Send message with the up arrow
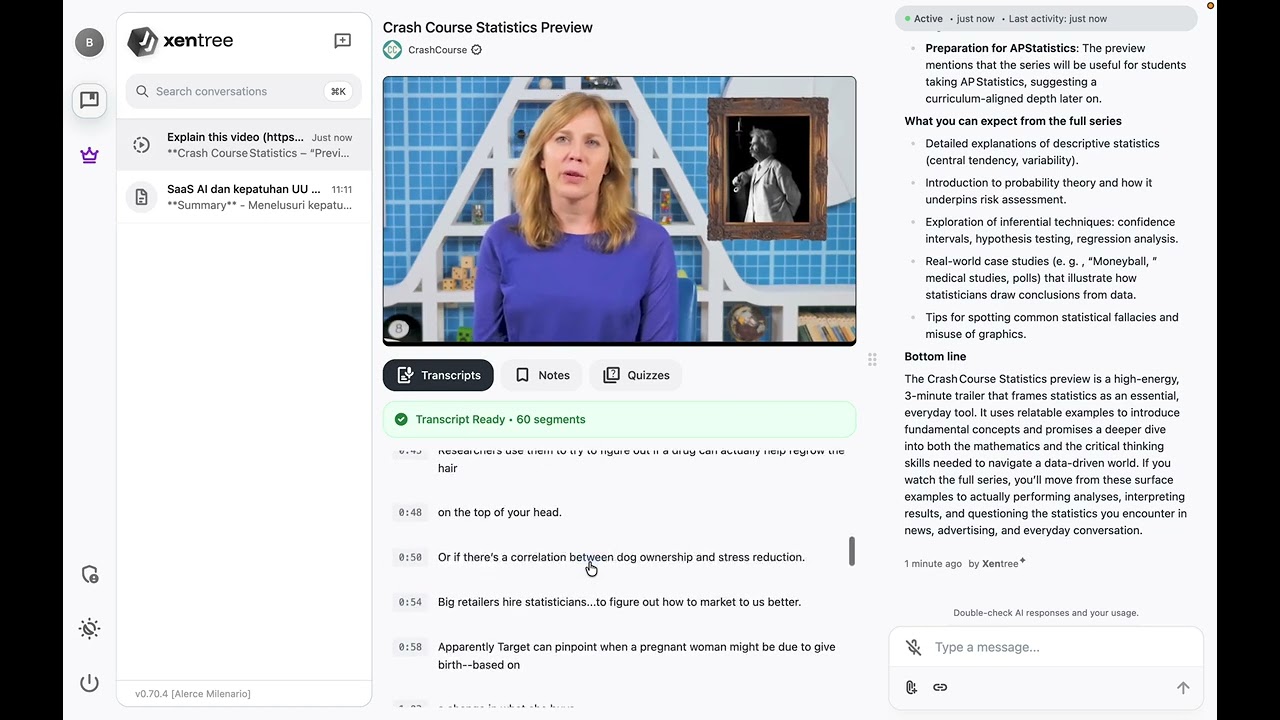This screenshot has height=720, width=1280. tap(1183, 687)
